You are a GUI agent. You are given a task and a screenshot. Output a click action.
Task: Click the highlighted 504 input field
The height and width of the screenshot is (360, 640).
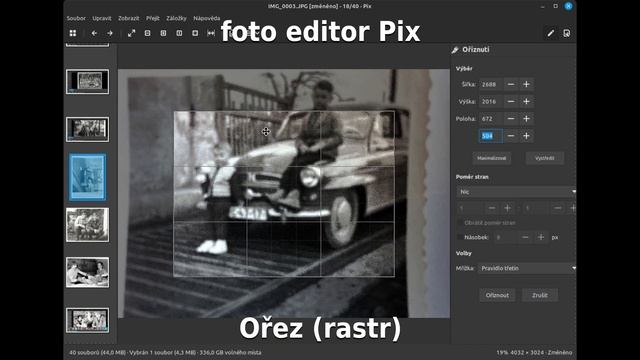click(x=491, y=136)
